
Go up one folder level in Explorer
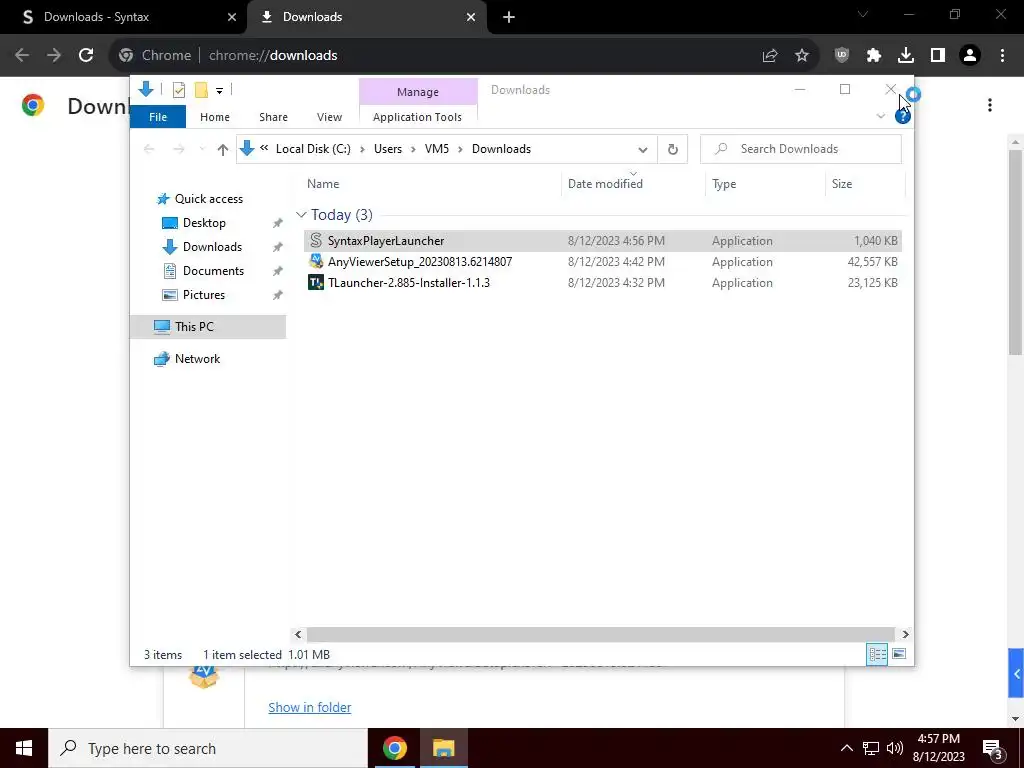[x=223, y=150]
